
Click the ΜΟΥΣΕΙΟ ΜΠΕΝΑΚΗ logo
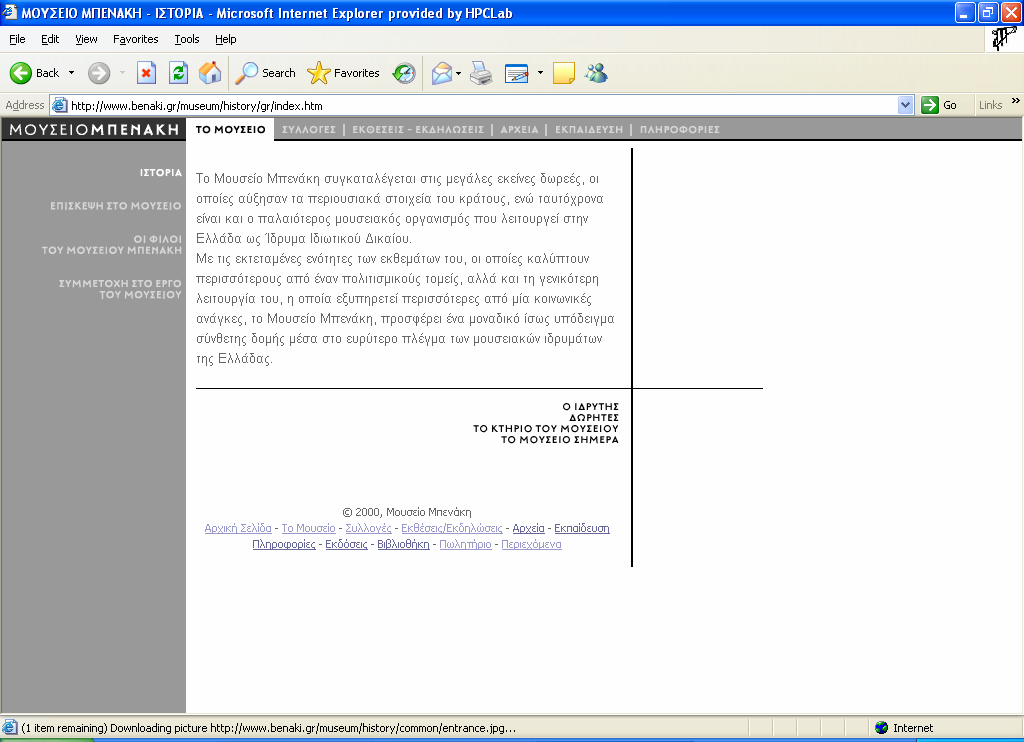point(94,129)
